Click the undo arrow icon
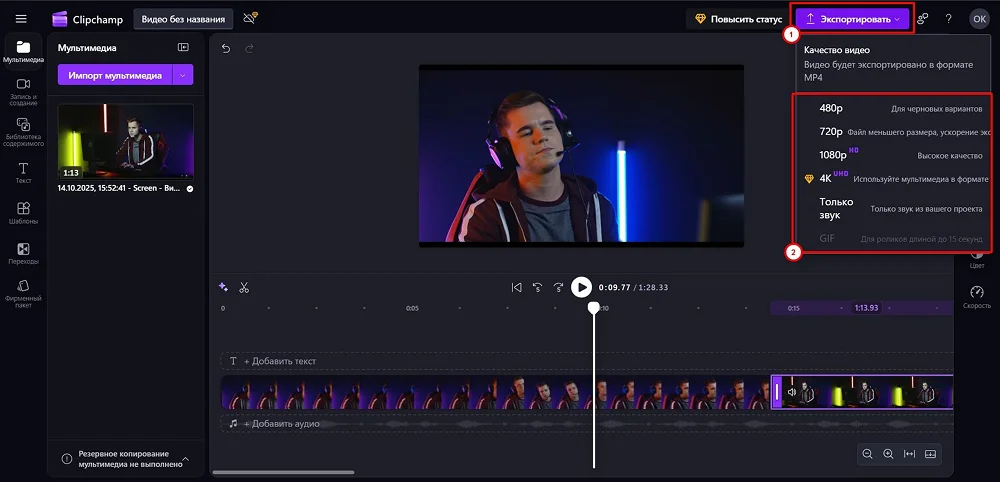The height and width of the screenshot is (482, 1000). (x=226, y=49)
